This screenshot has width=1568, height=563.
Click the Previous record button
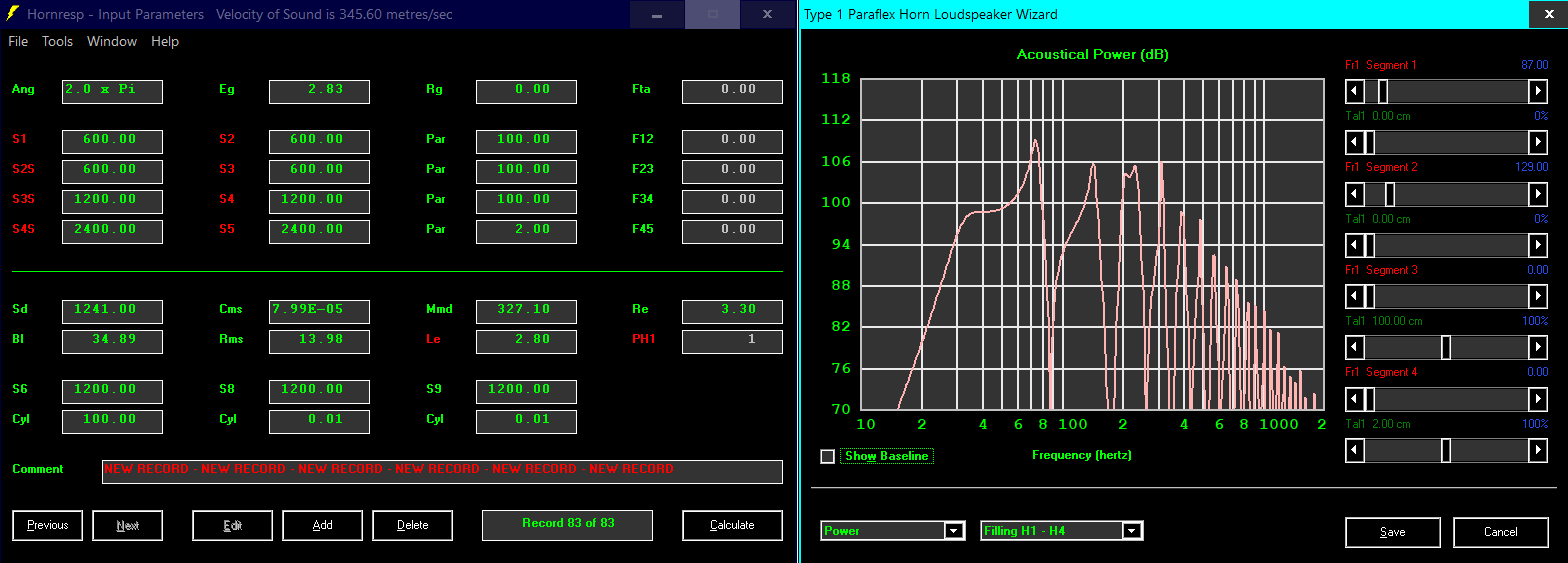[47, 525]
